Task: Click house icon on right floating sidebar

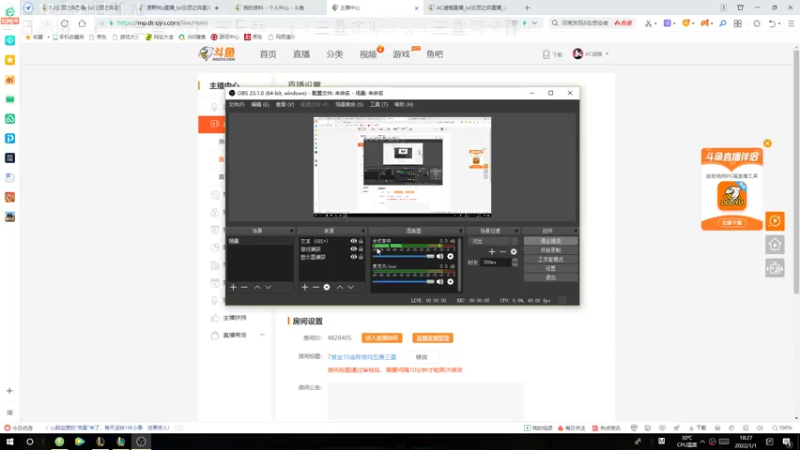Action: [774, 245]
